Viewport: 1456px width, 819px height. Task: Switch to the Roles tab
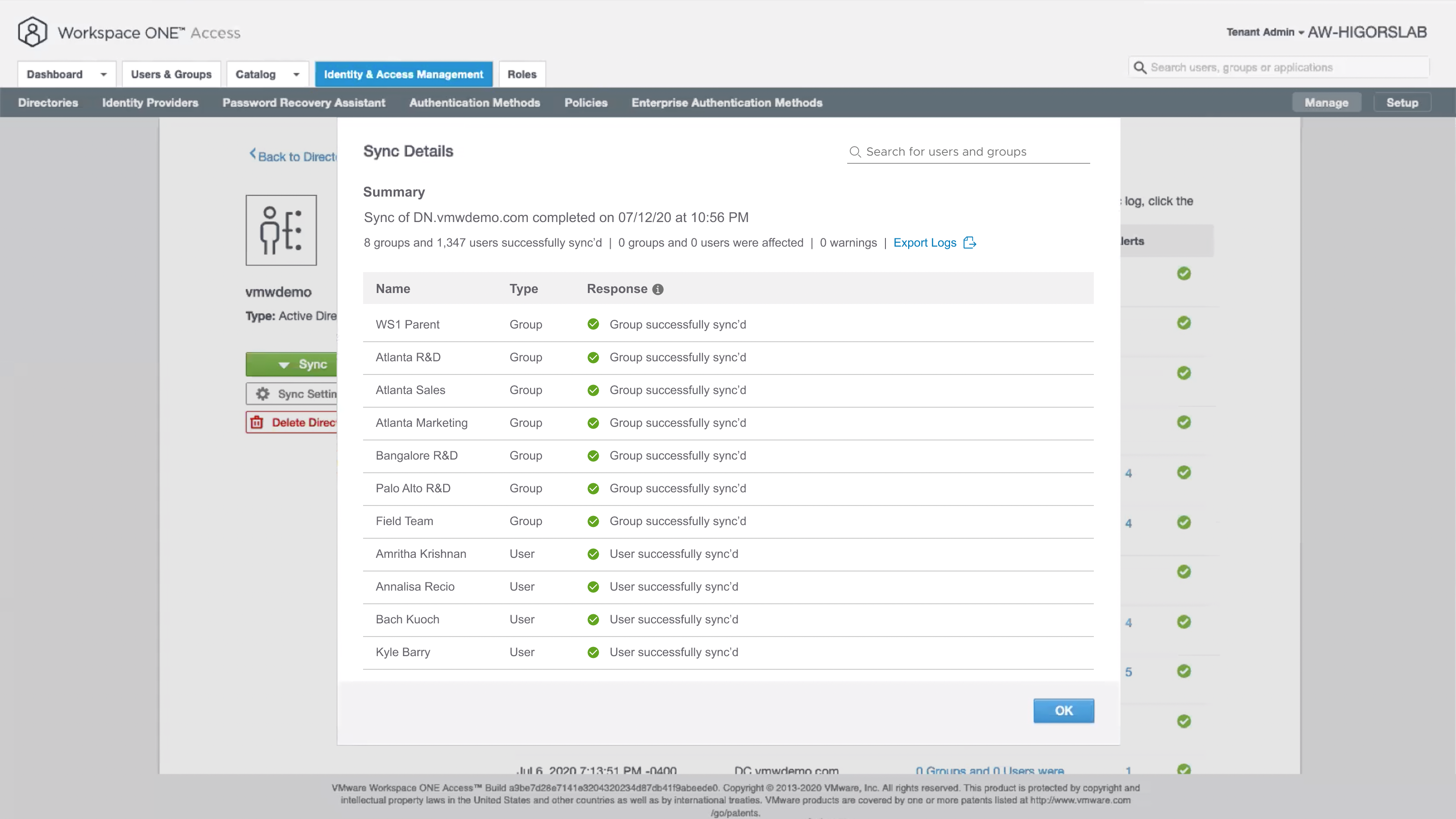pos(521,75)
